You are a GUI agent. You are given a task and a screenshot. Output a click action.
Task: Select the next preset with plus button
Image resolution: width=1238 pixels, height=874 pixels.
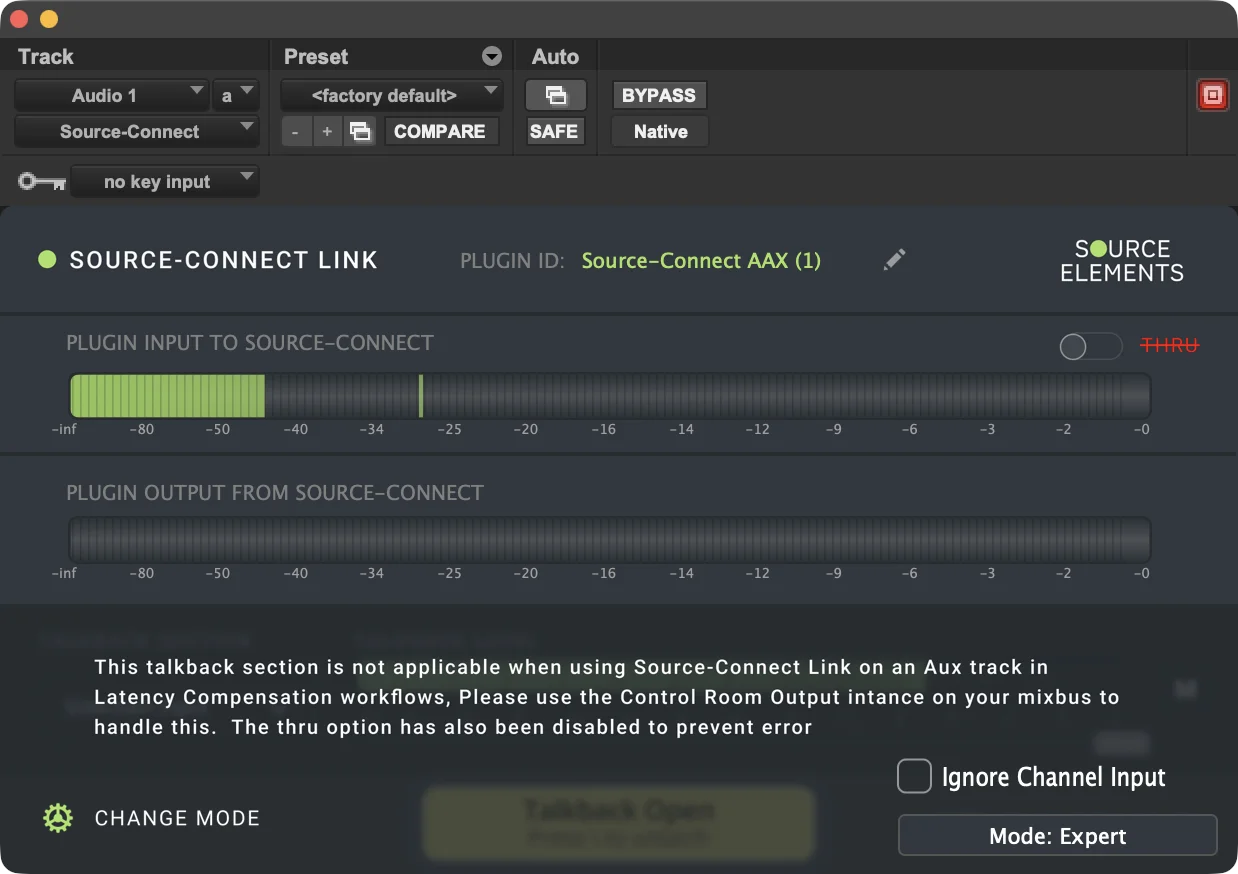(327, 131)
